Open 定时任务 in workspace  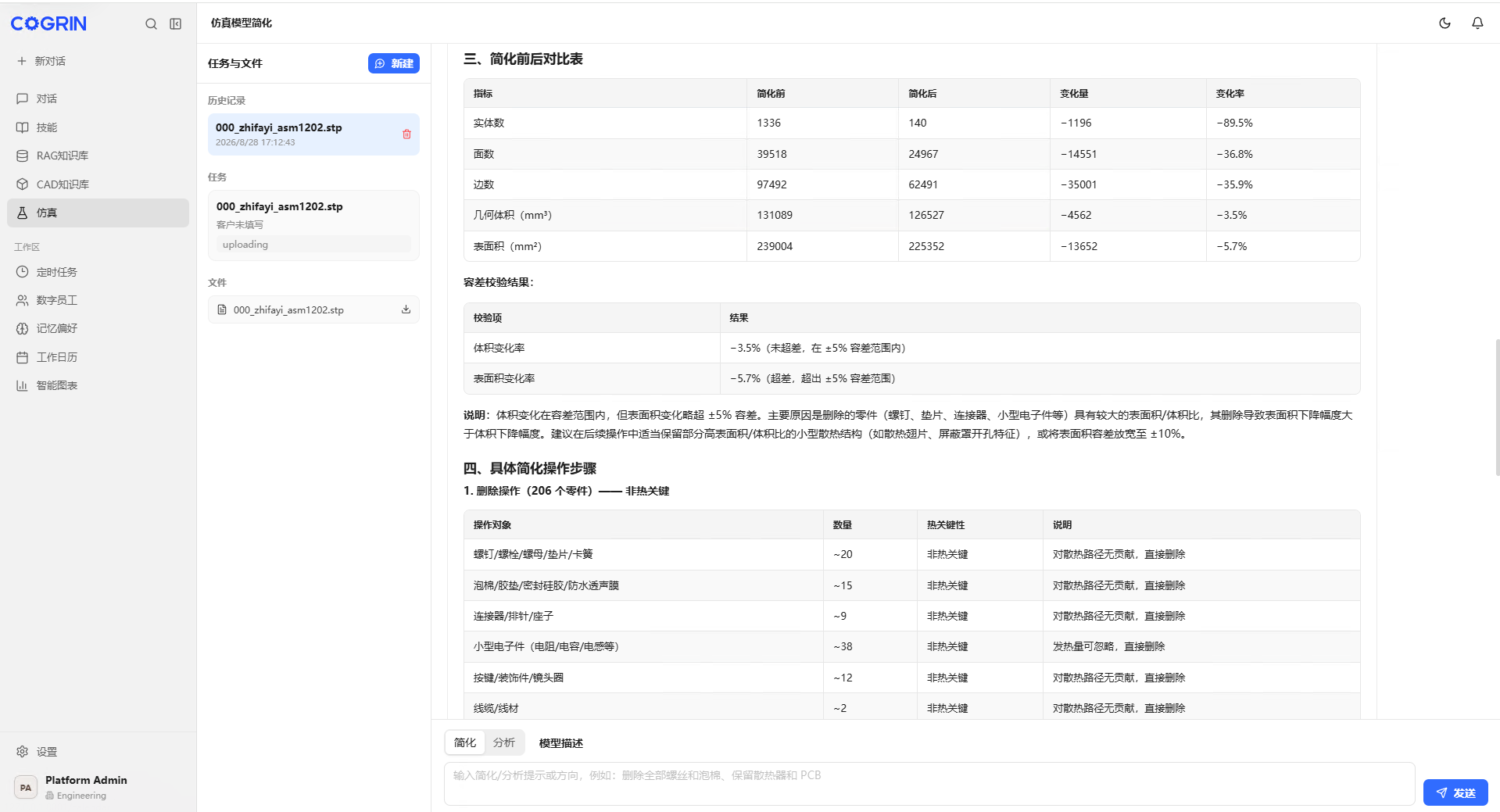[98, 272]
